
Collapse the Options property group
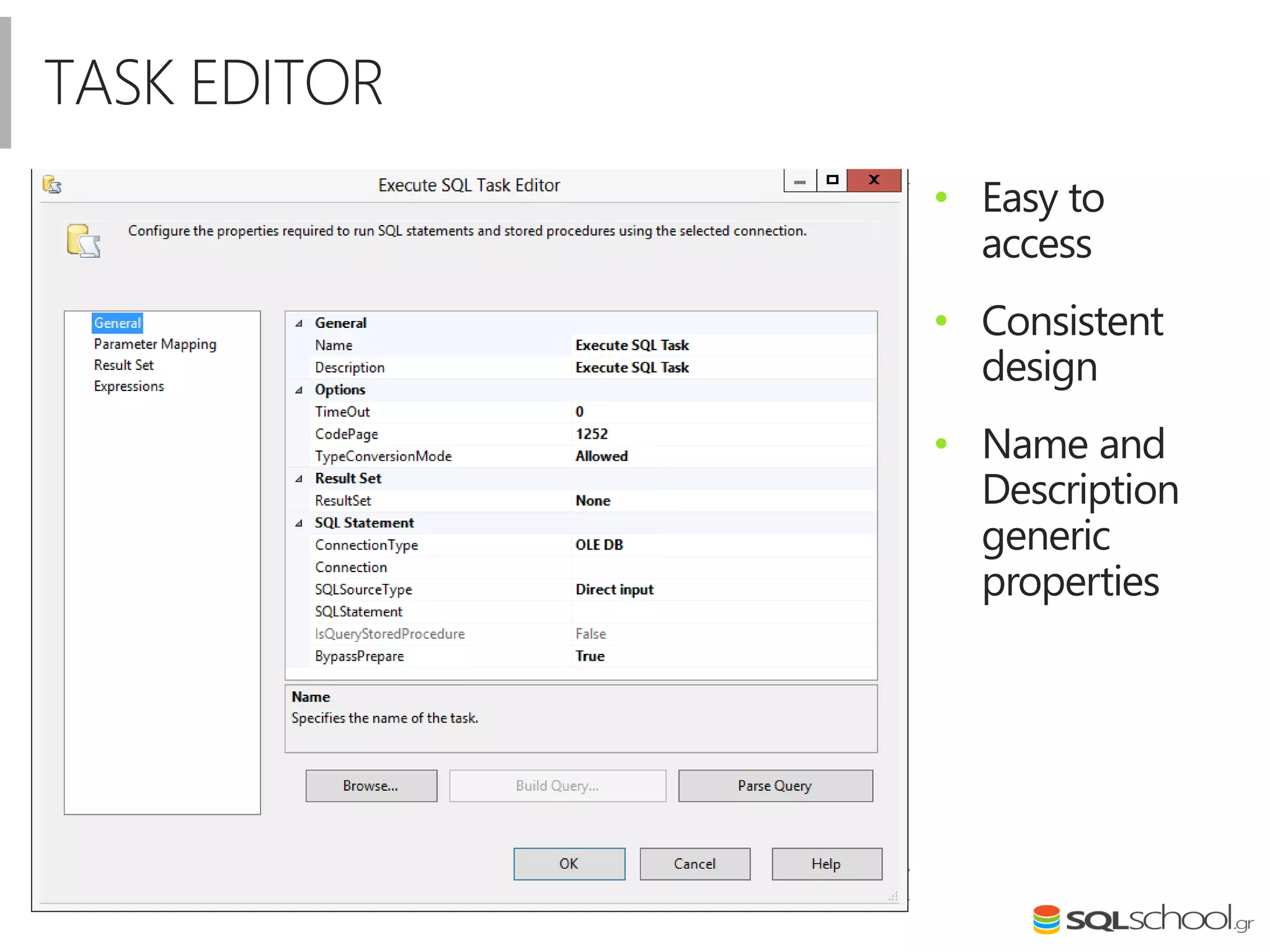pyautogui.click(x=299, y=390)
